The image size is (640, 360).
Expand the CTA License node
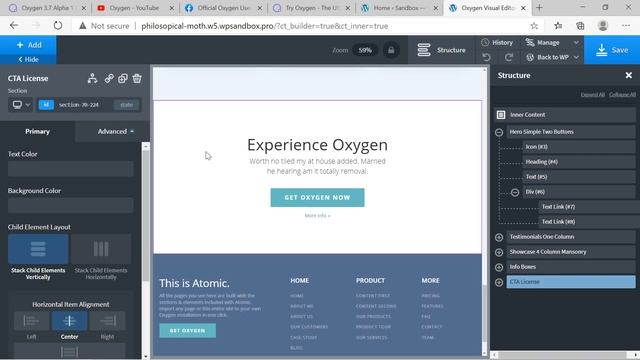[499, 282]
